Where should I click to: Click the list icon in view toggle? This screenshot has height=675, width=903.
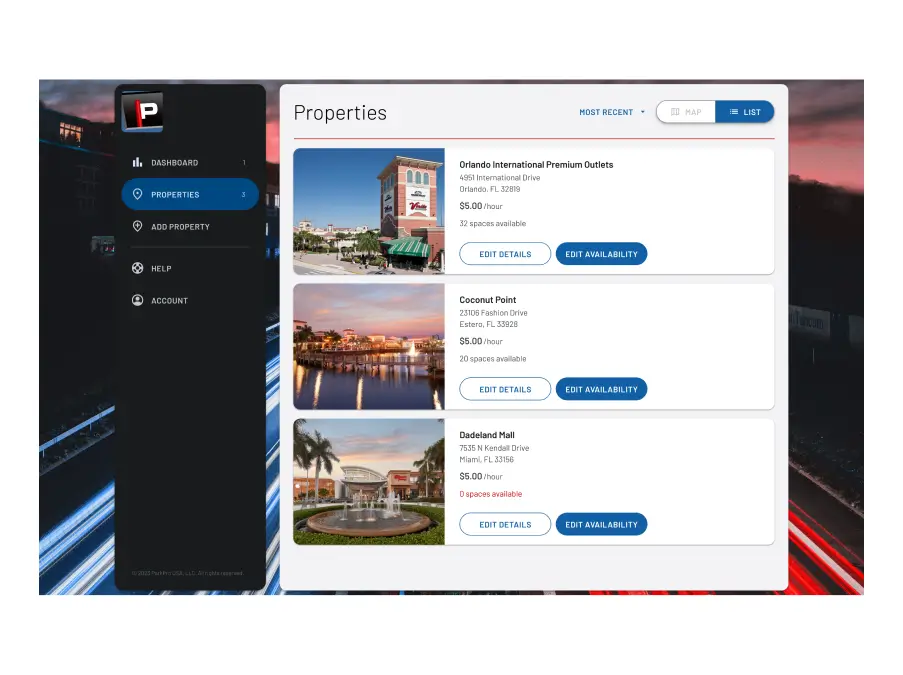[x=734, y=112]
